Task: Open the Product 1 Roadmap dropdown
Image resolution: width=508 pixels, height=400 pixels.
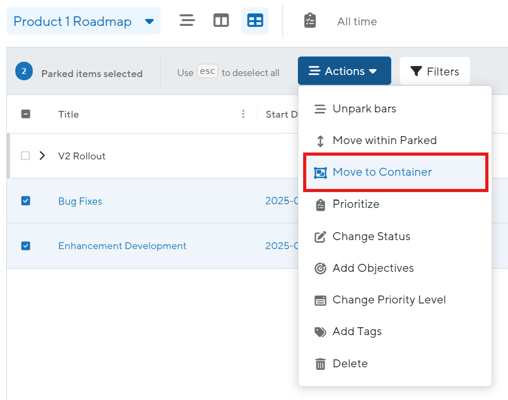Action: [x=83, y=21]
